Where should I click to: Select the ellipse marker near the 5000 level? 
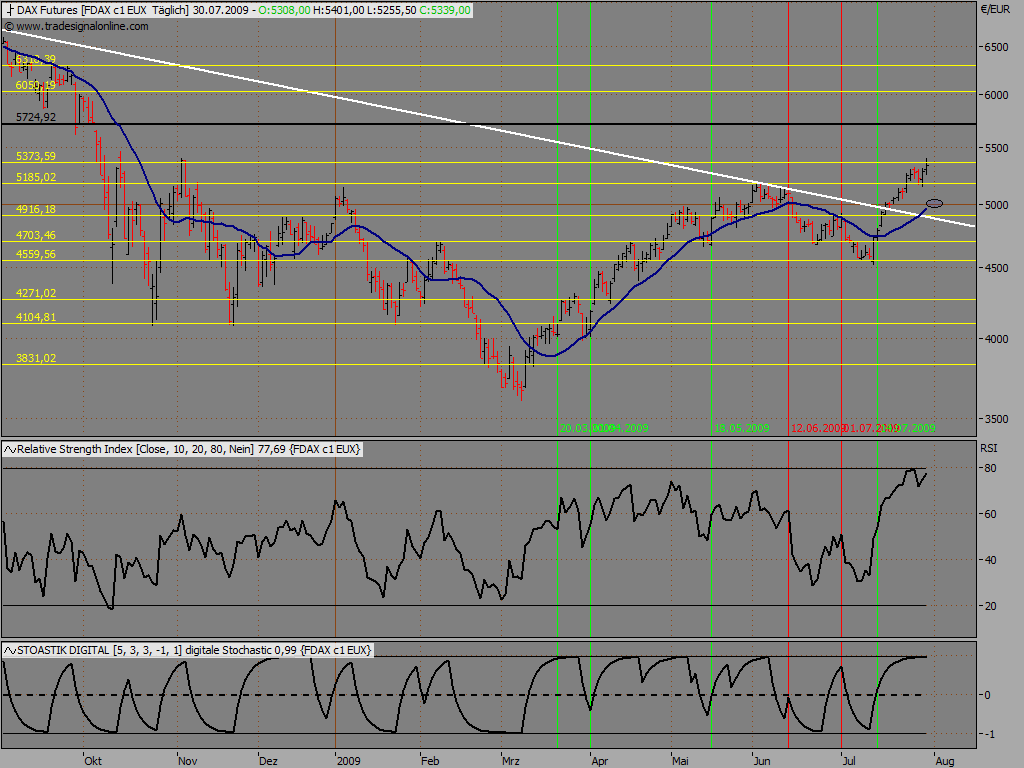point(935,204)
